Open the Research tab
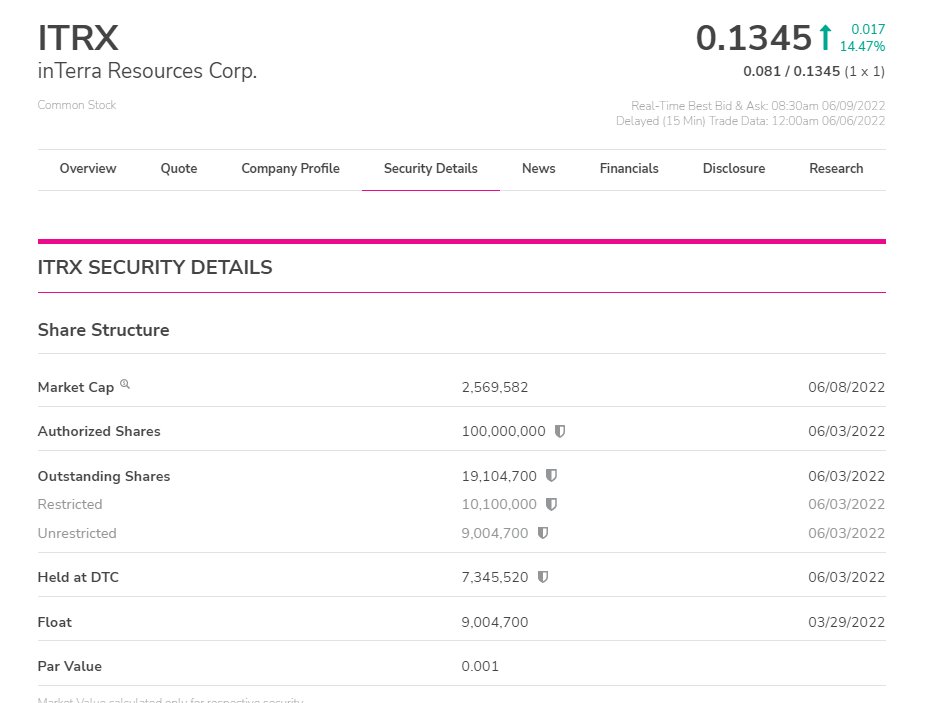This screenshot has width=940, height=703. coord(836,168)
